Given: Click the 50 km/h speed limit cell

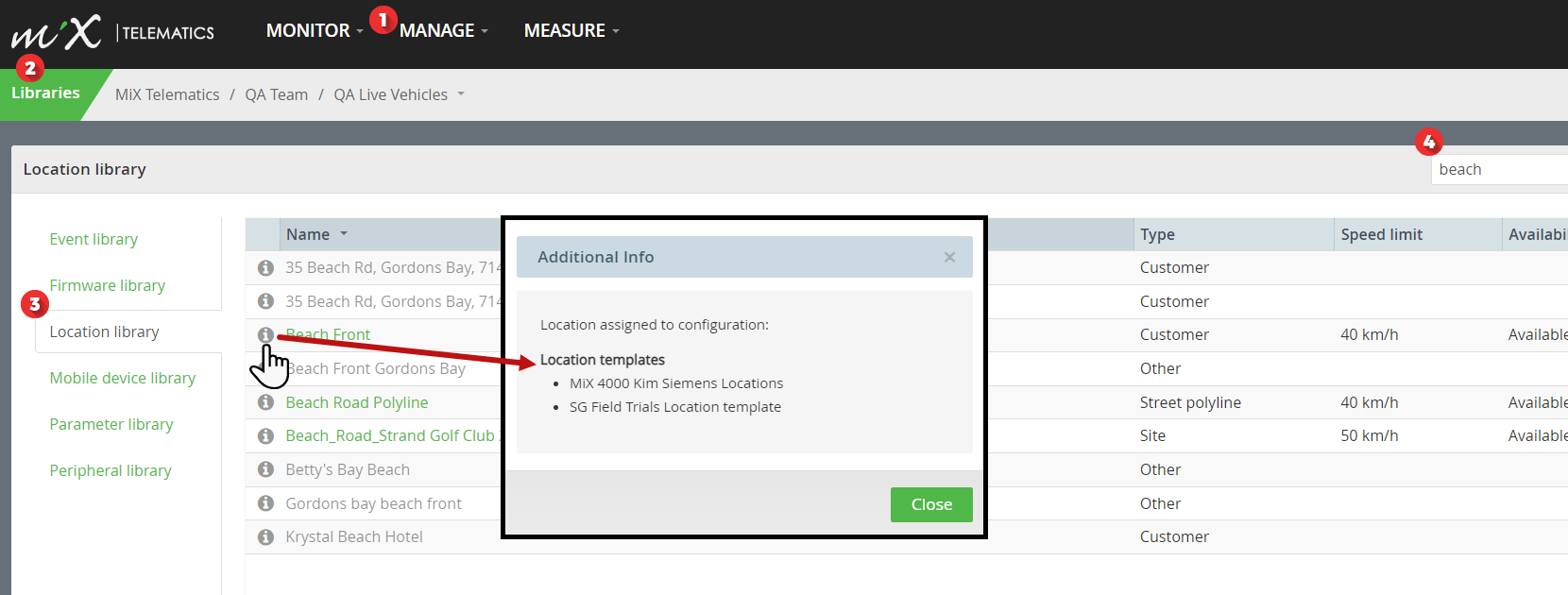Looking at the screenshot, I should (x=1369, y=436).
